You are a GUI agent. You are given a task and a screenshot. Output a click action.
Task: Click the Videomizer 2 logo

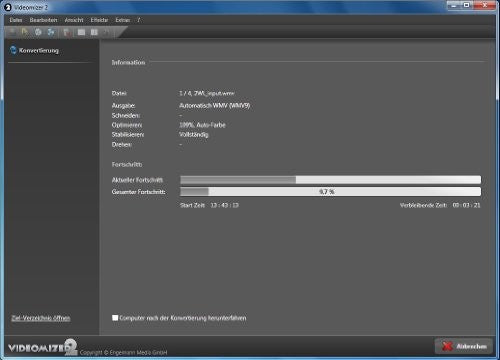click(x=42, y=347)
